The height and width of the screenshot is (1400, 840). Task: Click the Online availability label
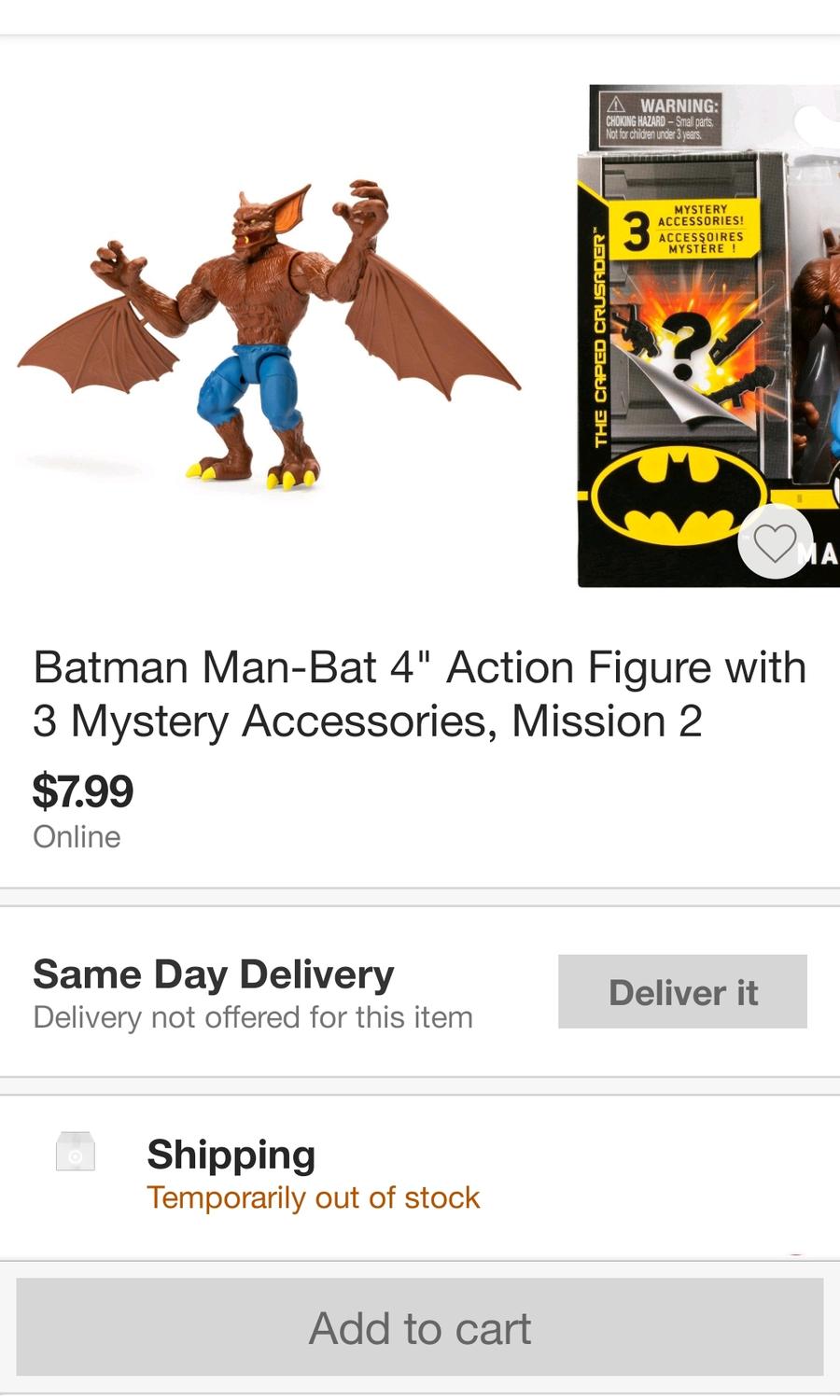point(77,836)
